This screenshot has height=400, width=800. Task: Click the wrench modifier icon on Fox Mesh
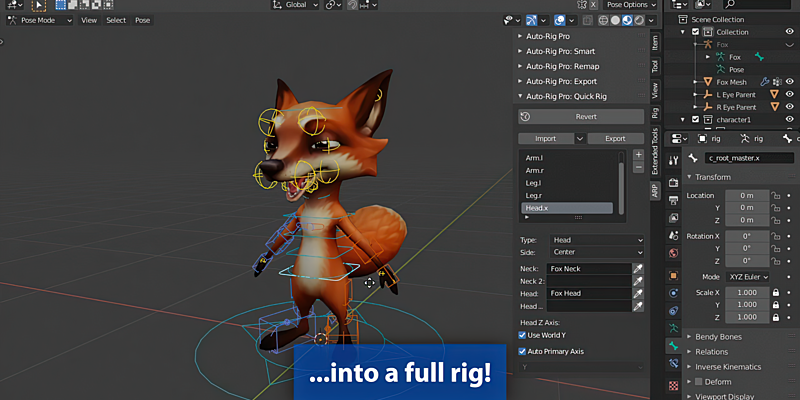click(x=765, y=82)
